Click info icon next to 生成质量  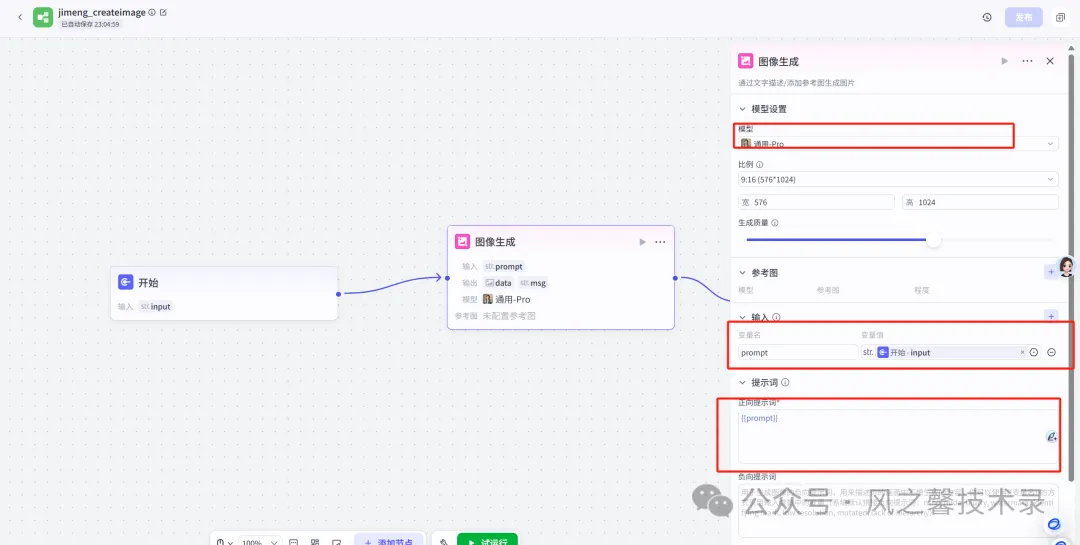click(x=775, y=223)
